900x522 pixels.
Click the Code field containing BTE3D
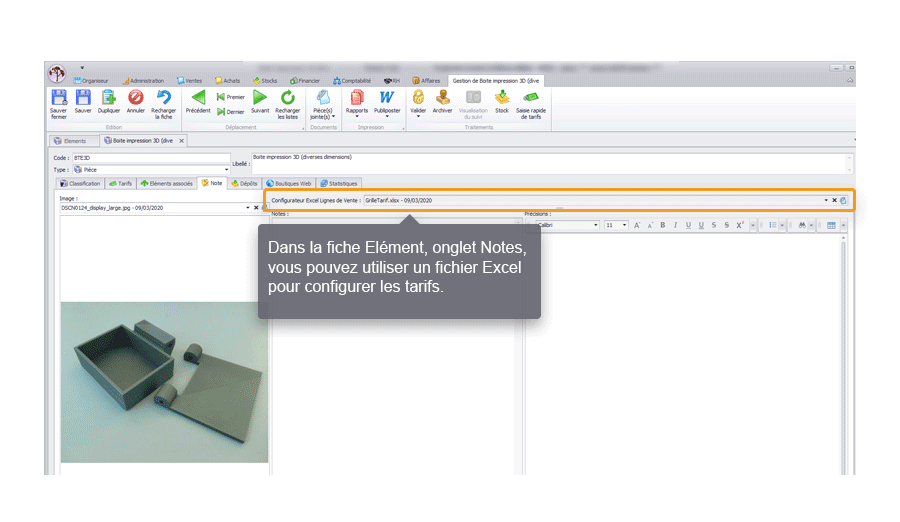tap(151, 158)
